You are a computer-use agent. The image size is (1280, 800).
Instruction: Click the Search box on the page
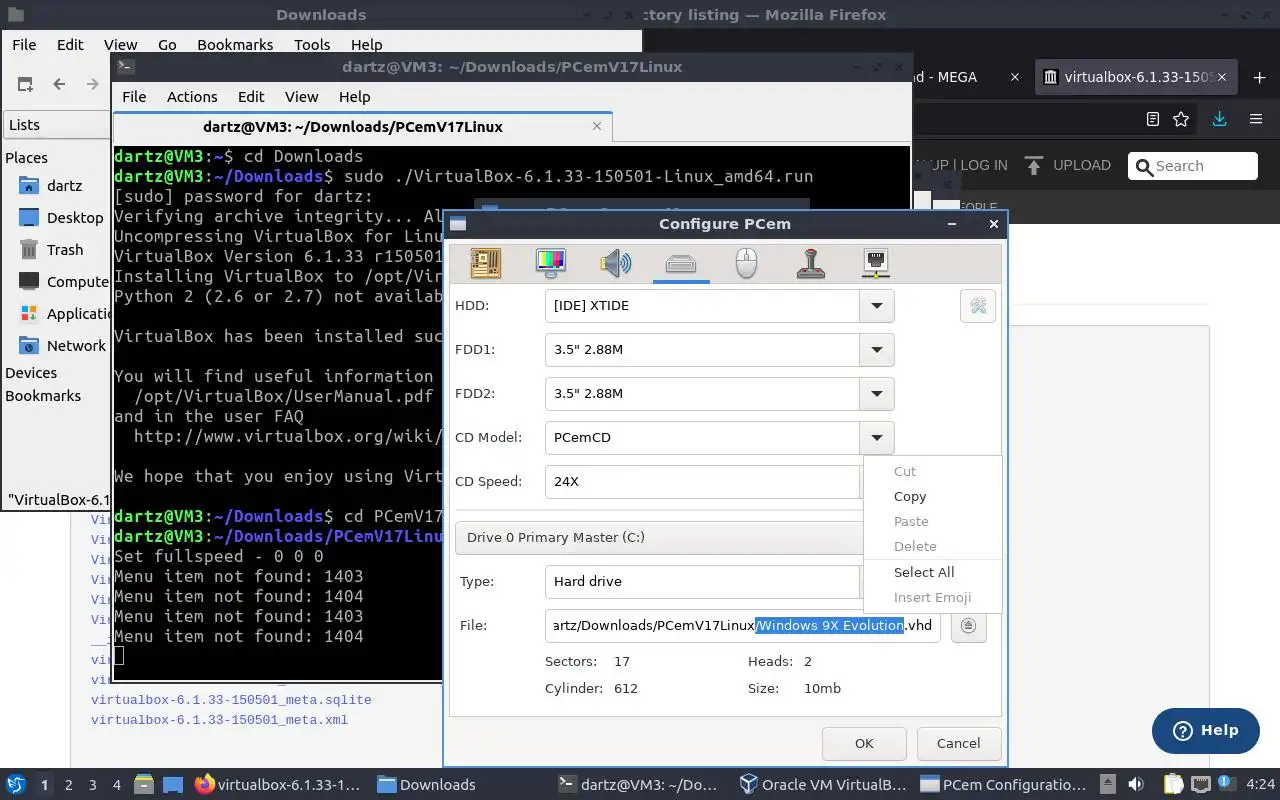click(x=1193, y=166)
